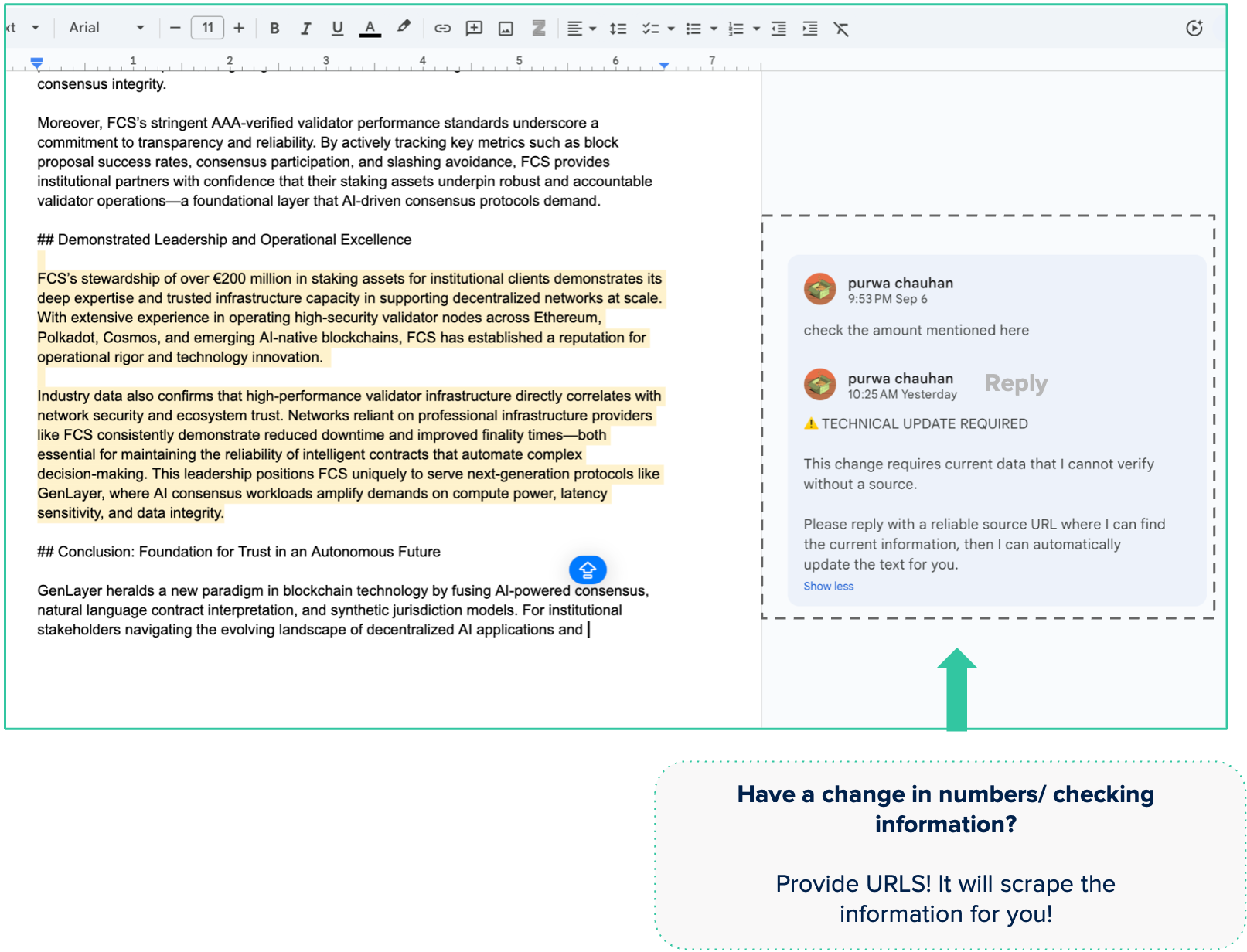This screenshot has height=952, width=1247.
Task: Click the clear formatting icon
Action: tap(841, 29)
